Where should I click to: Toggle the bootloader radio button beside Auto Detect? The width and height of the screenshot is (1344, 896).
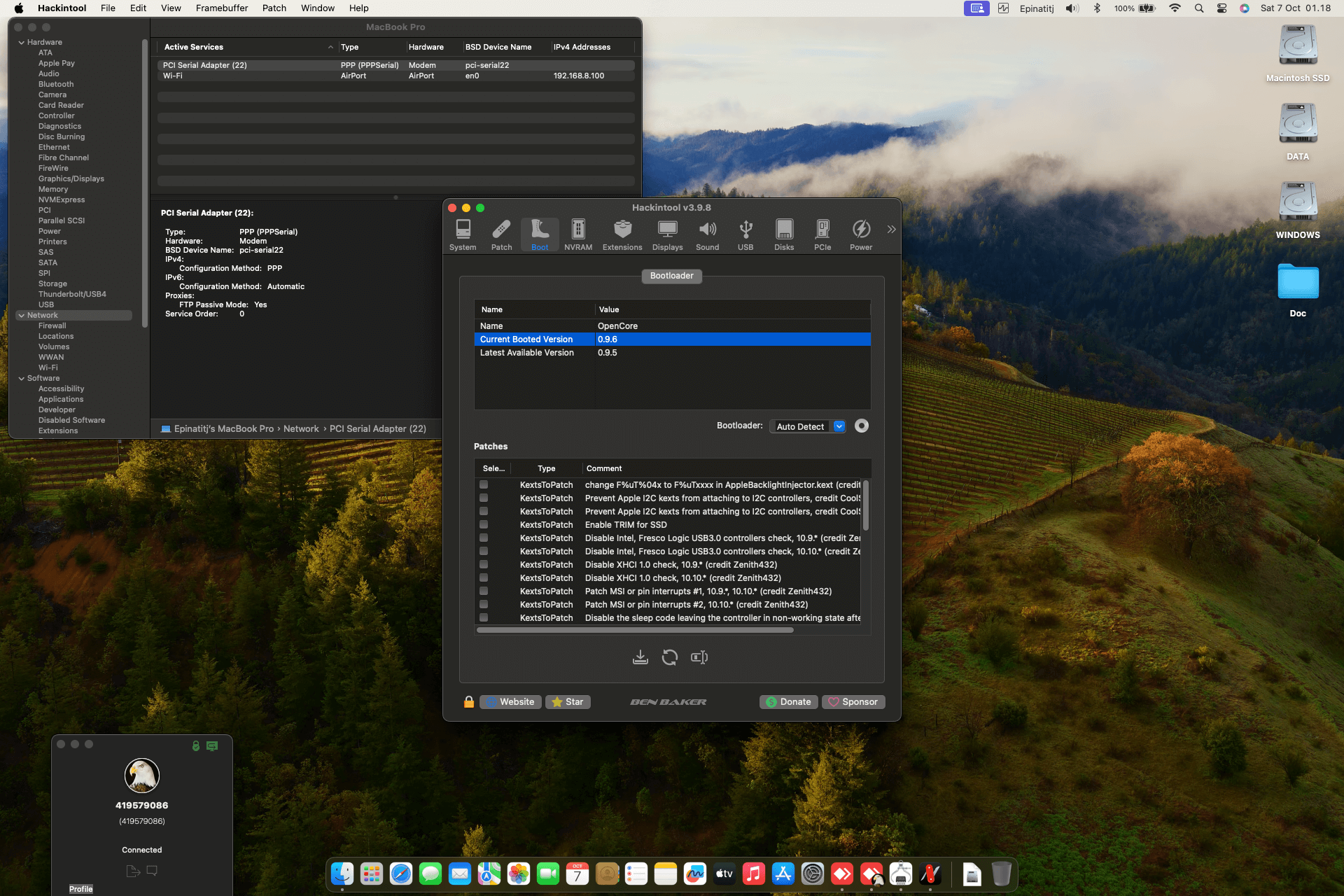862,426
